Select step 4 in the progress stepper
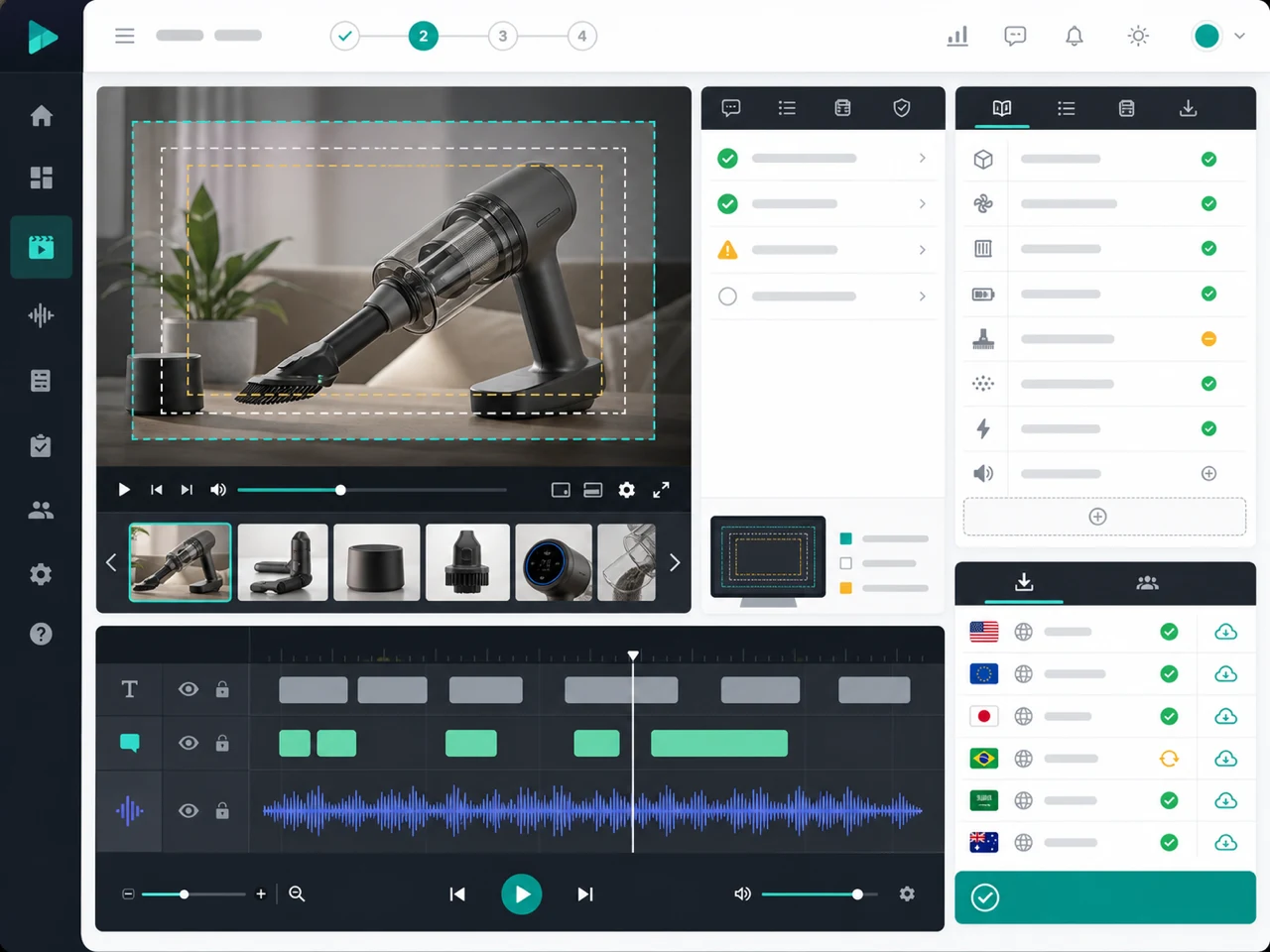Image resolution: width=1270 pixels, height=952 pixels. pos(581,37)
